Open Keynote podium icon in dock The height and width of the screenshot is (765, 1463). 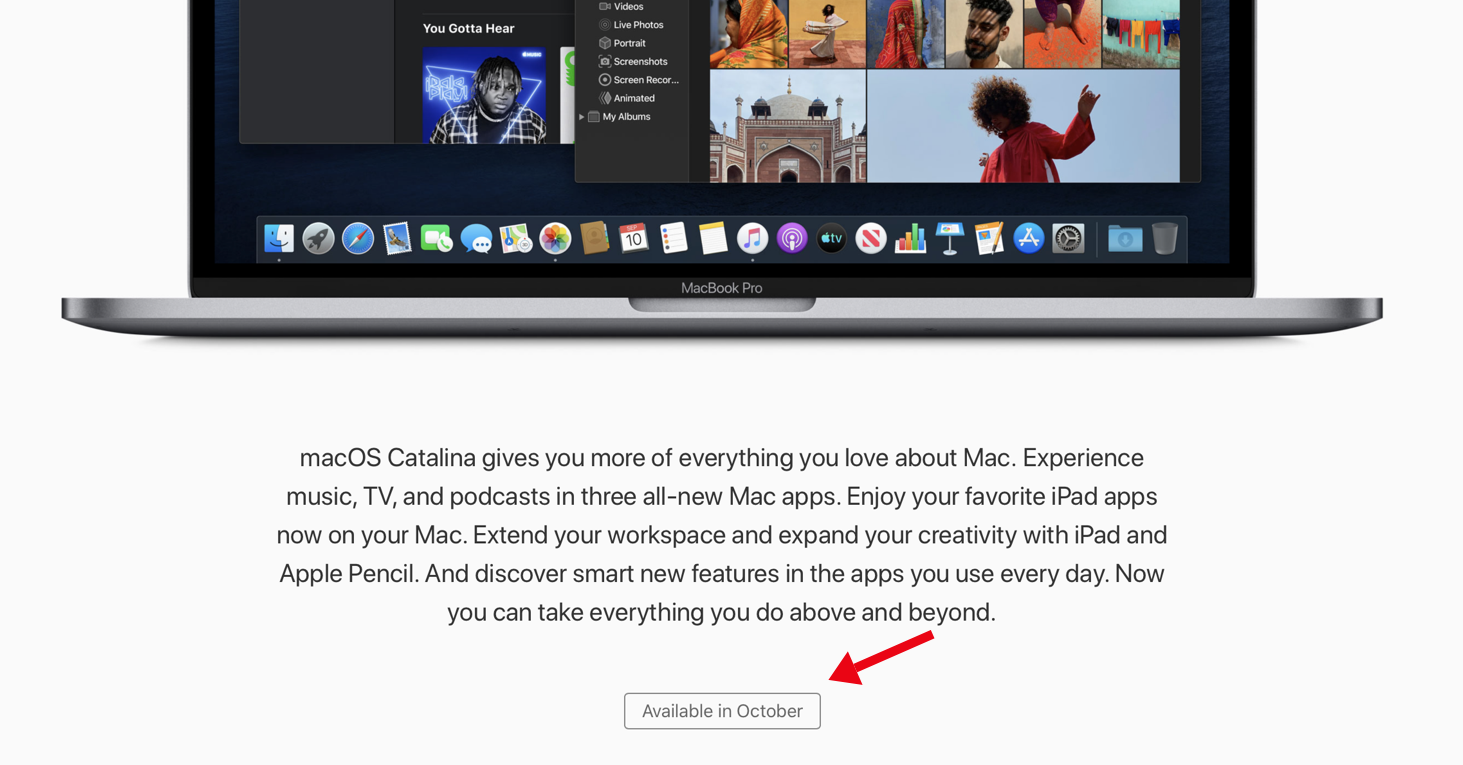click(x=949, y=238)
